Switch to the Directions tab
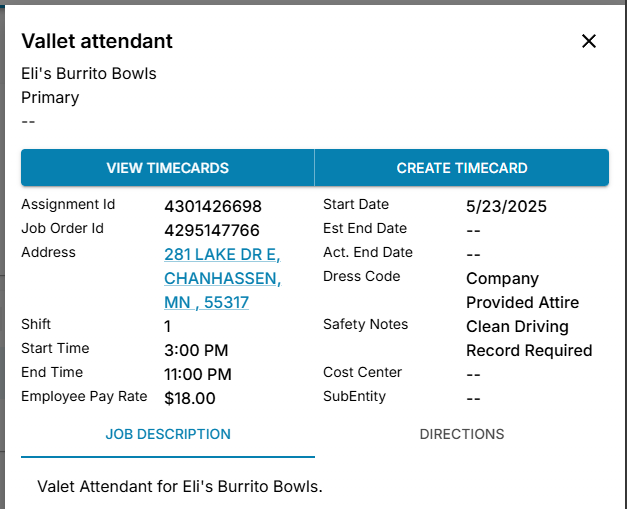This screenshot has height=509, width=627. 461,434
